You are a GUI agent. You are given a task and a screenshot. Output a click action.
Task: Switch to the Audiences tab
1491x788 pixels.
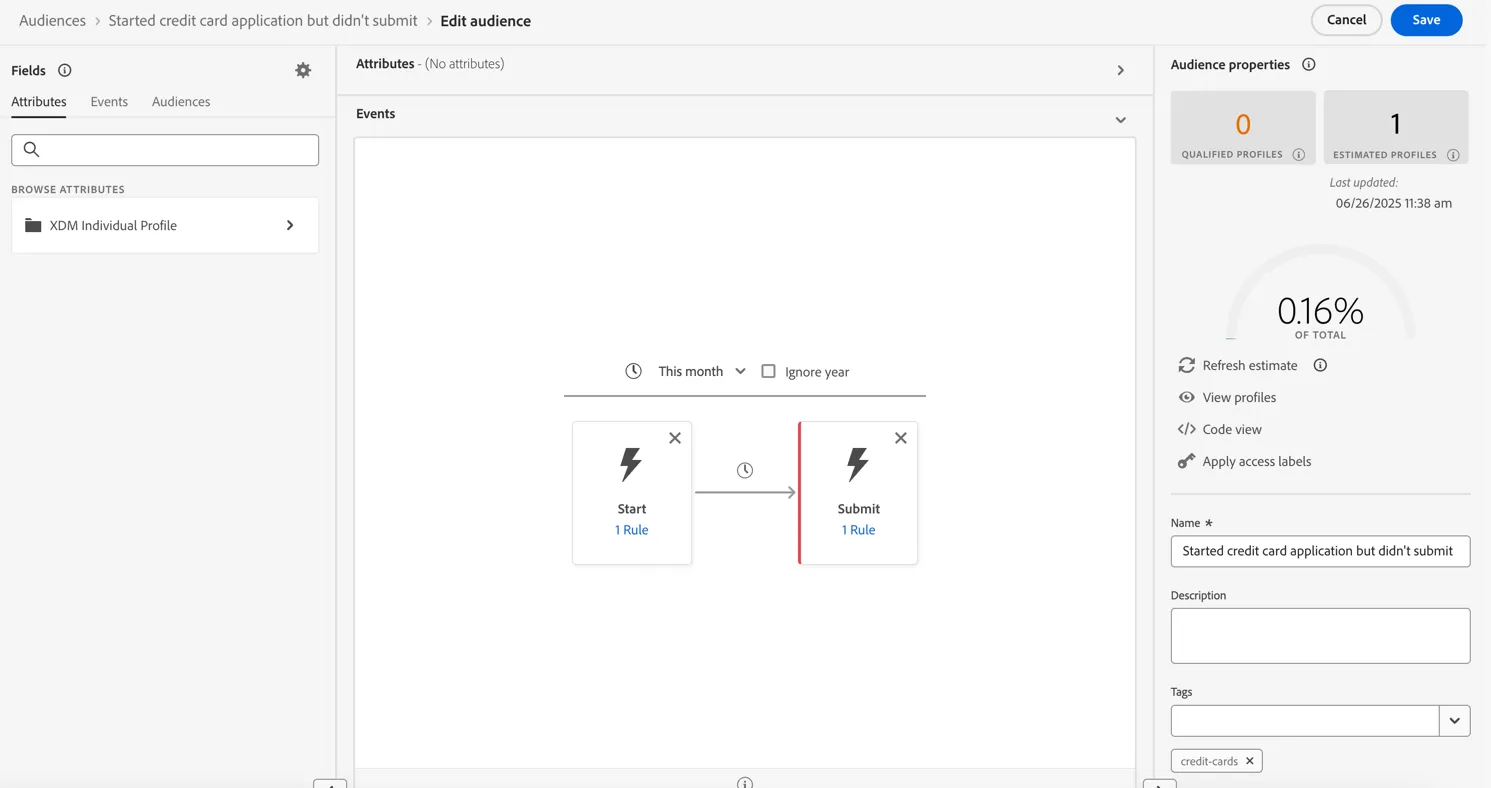pyautogui.click(x=181, y=102)
